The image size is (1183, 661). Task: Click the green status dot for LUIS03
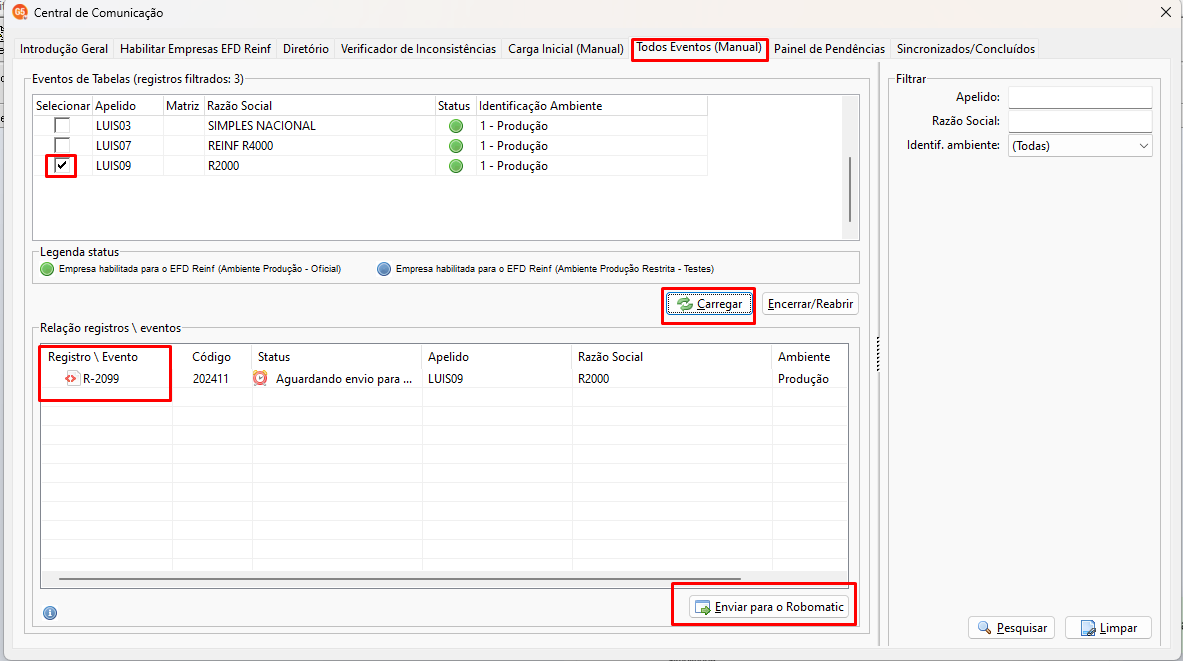pyautogui.click(x=456, y=126)
